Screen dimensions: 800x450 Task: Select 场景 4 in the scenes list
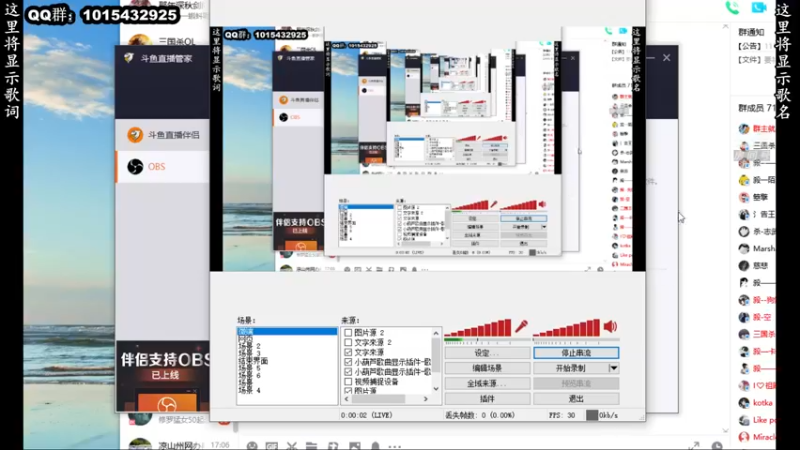point(249,390)
